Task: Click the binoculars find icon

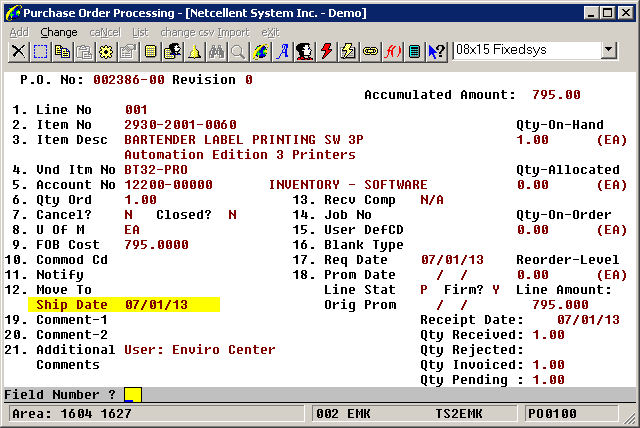Action: coord(216,52)
